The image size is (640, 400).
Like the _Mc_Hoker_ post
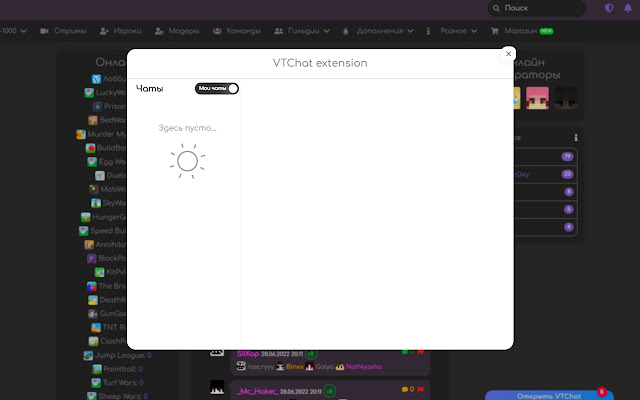pos(329,391)
